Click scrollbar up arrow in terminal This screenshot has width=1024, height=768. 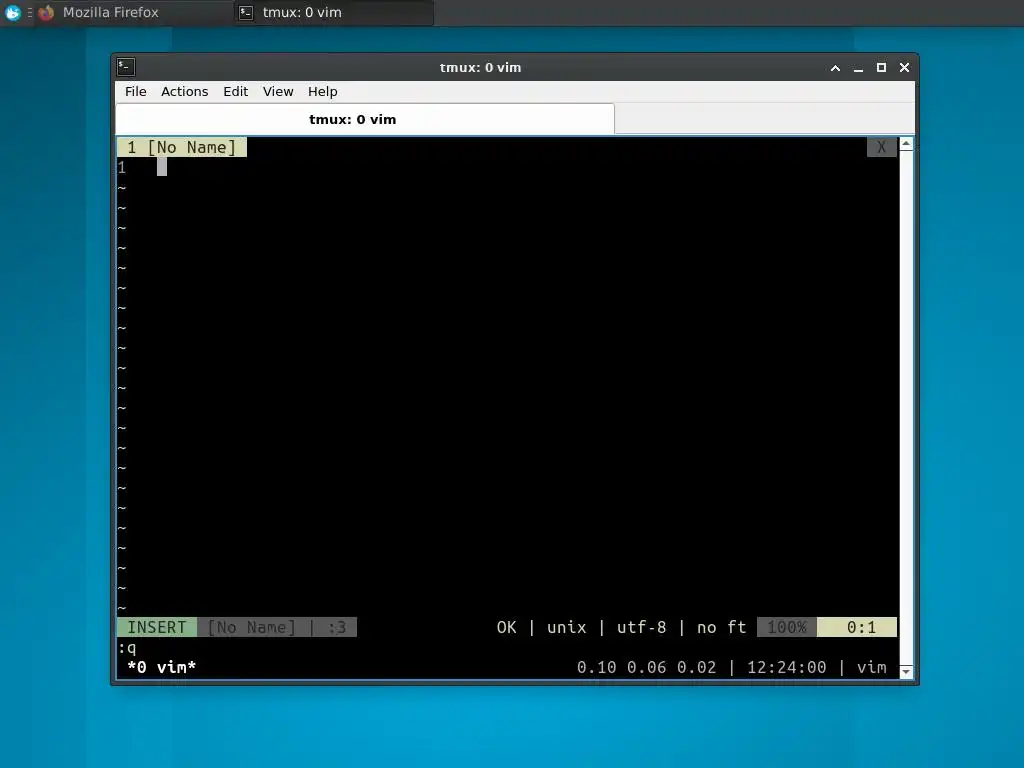[x=906, y=144]
